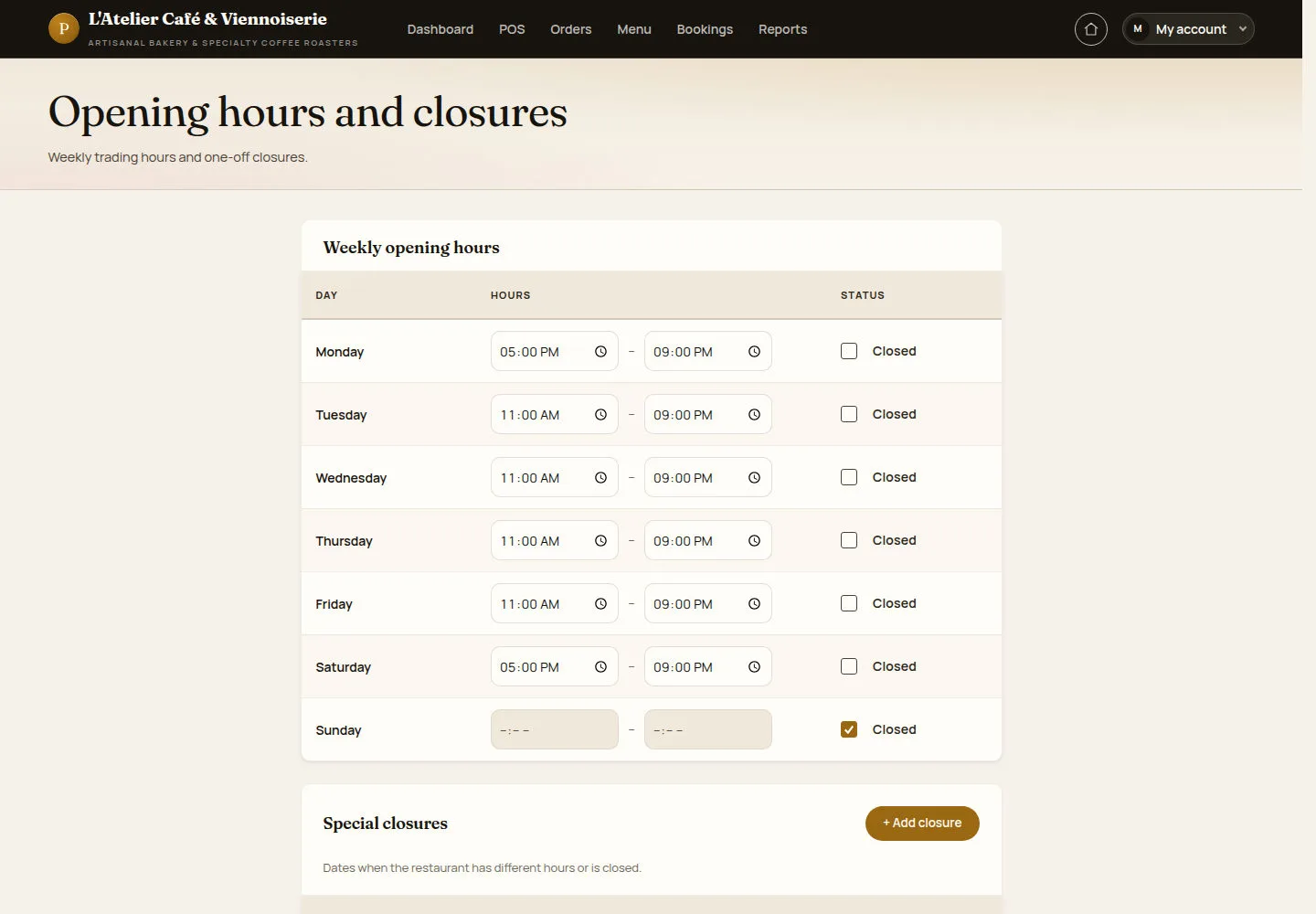Click Friday's 09:00 PM closing time field
The width and height of the screenshot is (1316, 914).
[x=708, y=604]
